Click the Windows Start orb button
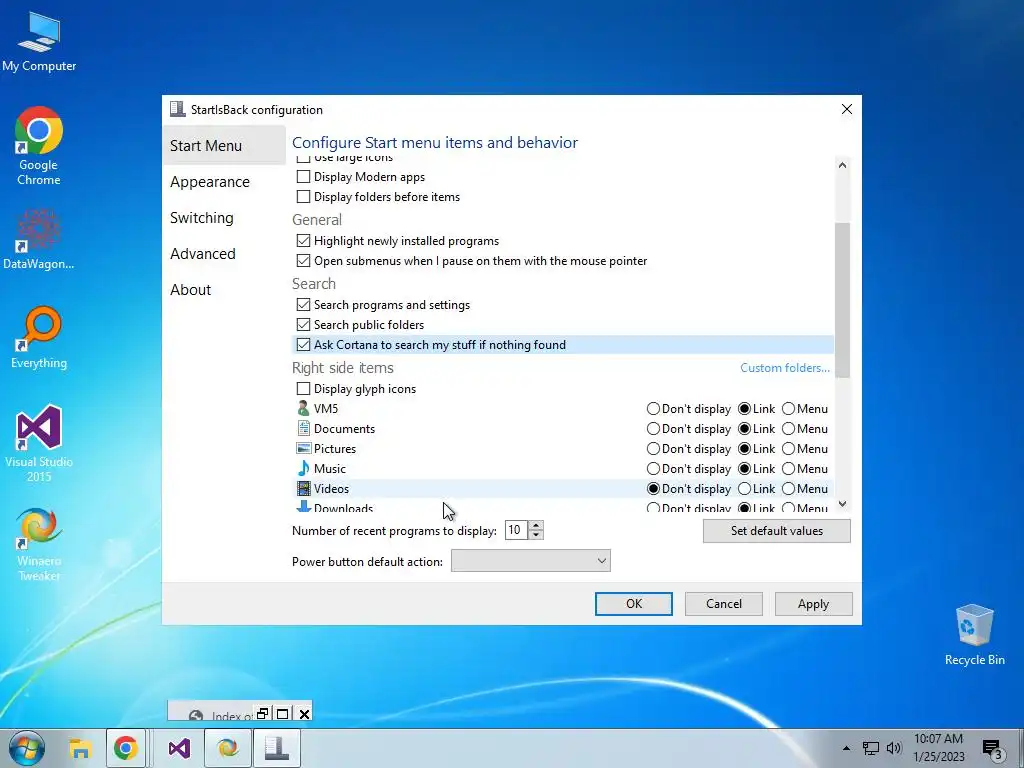The width and height of the screenshot is (1024, 768). [x=27, y=748]
